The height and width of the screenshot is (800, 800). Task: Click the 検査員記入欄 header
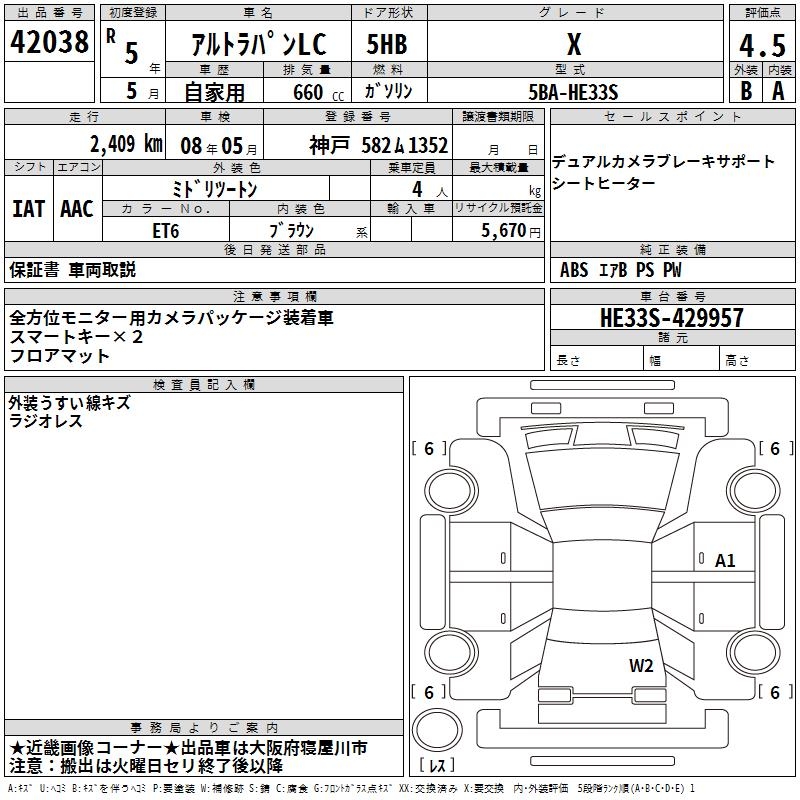click(x=204, y=385)
